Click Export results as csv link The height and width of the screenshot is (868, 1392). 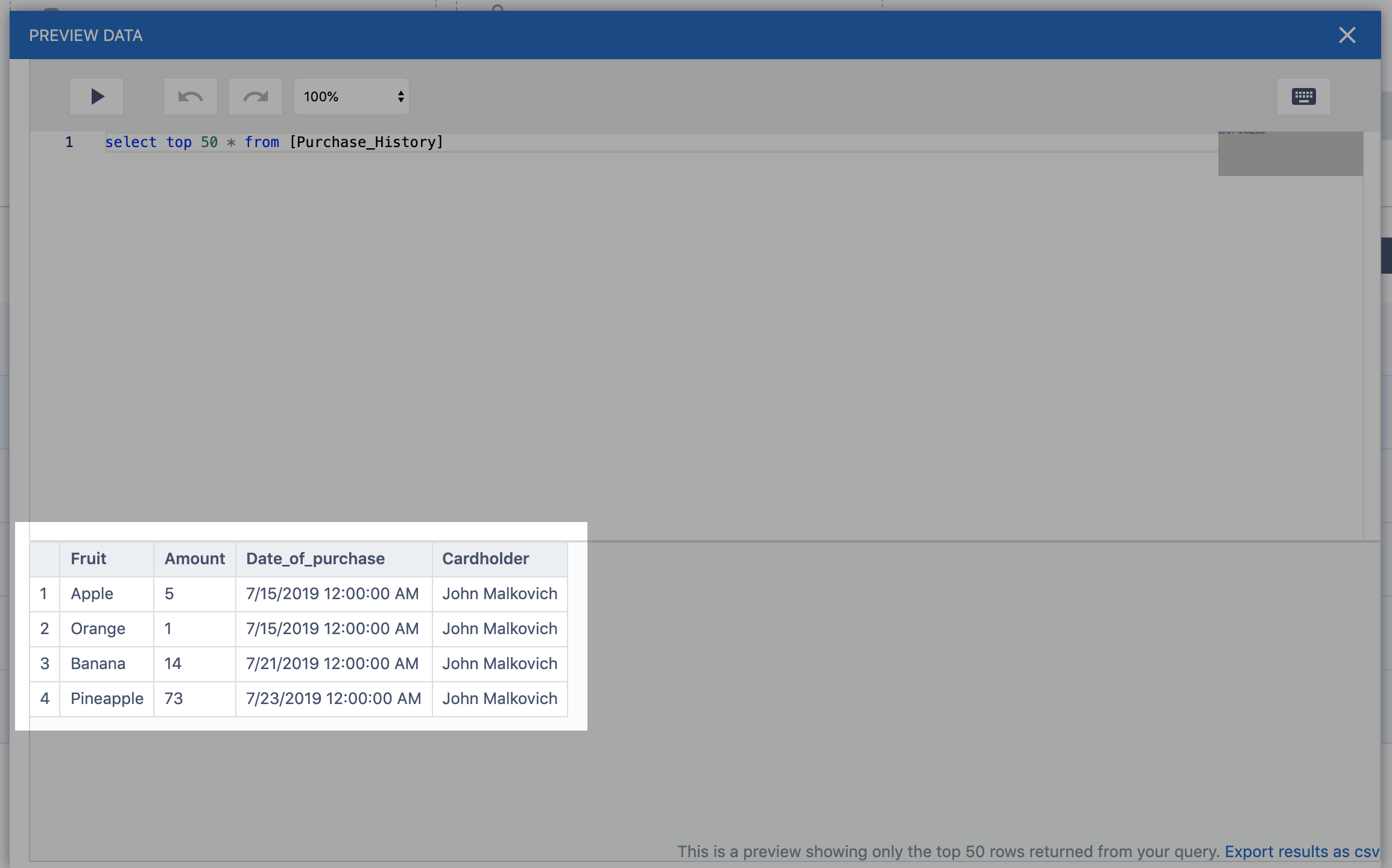[x=1302, y=851]
